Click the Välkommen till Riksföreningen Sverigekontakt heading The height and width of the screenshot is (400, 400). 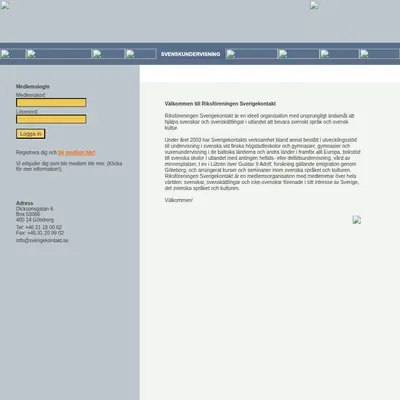[x=220, y=104]
